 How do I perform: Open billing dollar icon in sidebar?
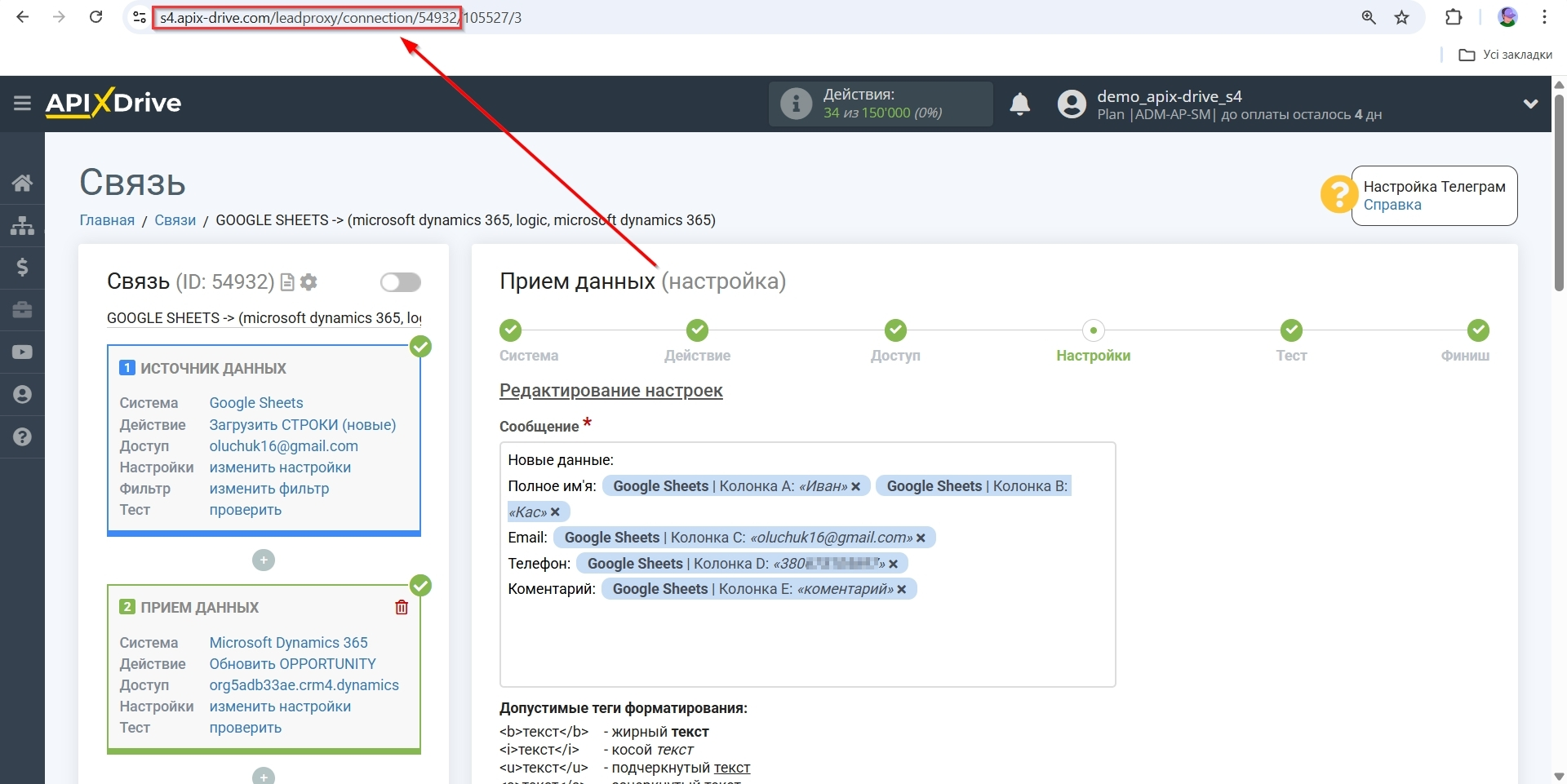(22, 267)
